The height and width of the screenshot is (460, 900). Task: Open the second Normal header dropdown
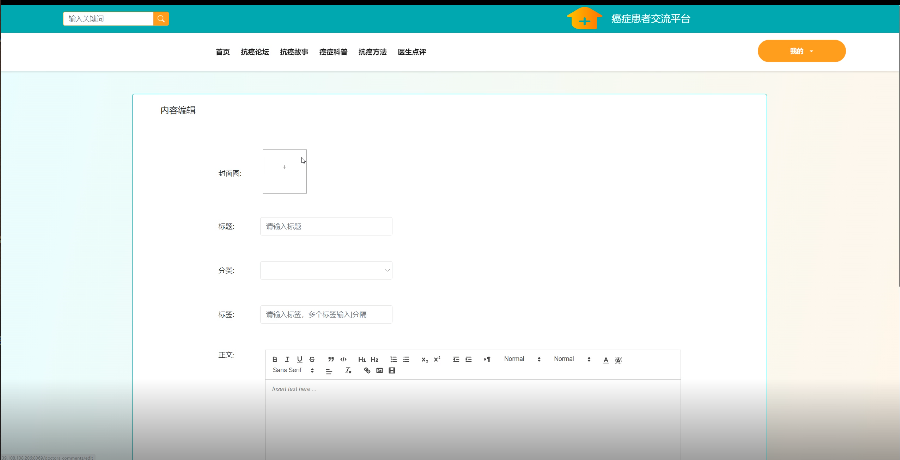[x=572, y=359]
